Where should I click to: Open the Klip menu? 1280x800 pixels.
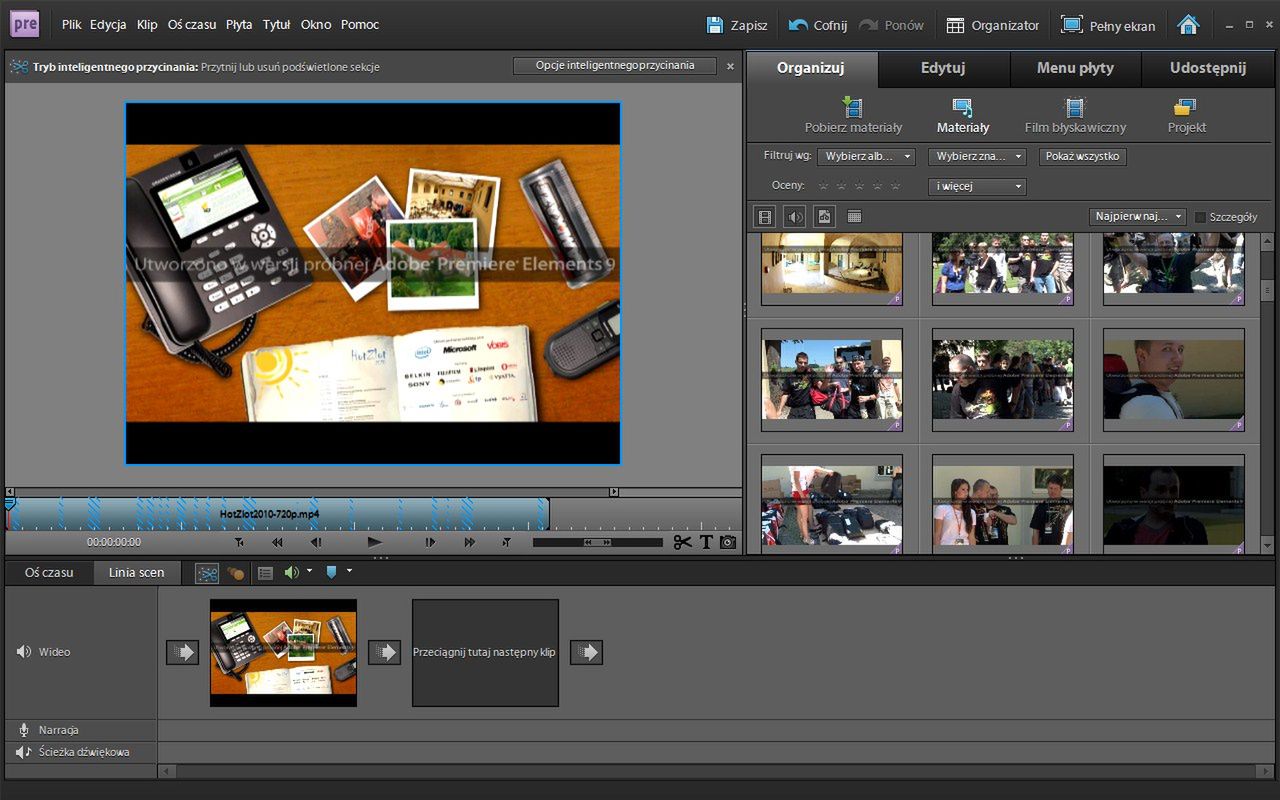click(x=147, y=25)
